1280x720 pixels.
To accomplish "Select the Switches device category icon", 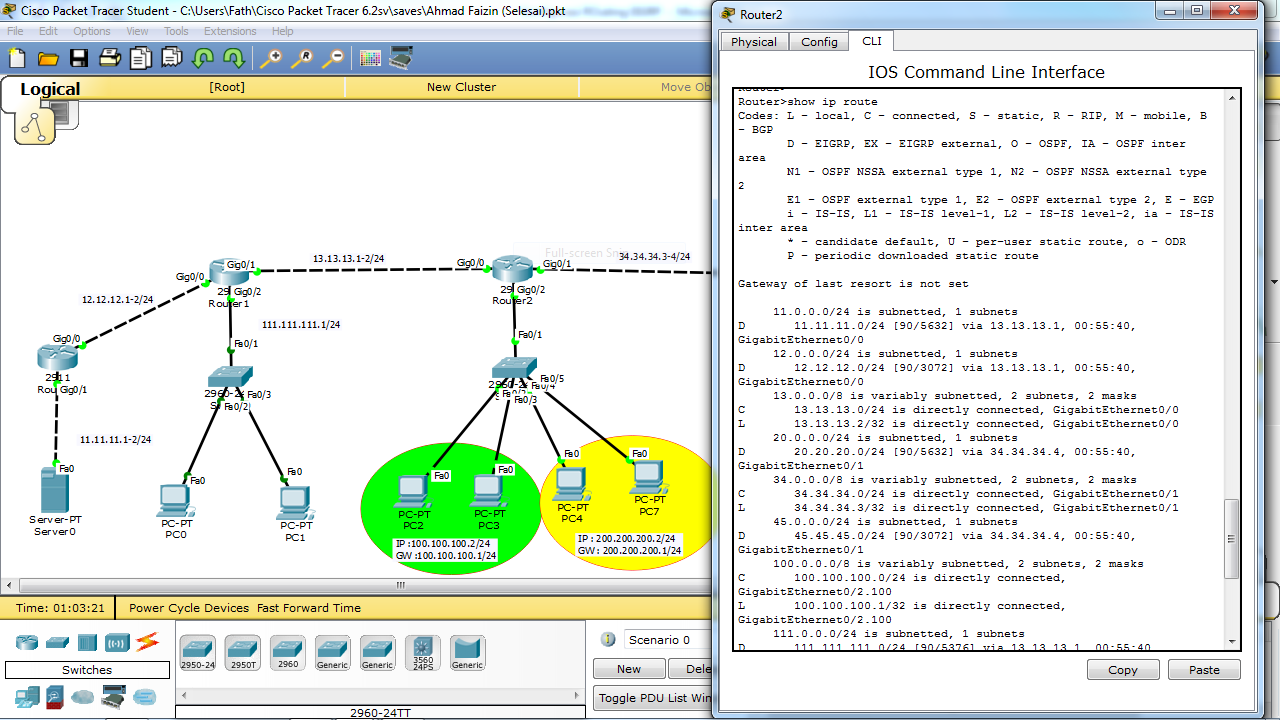I will pyautogui.click(x=57, y=642).
